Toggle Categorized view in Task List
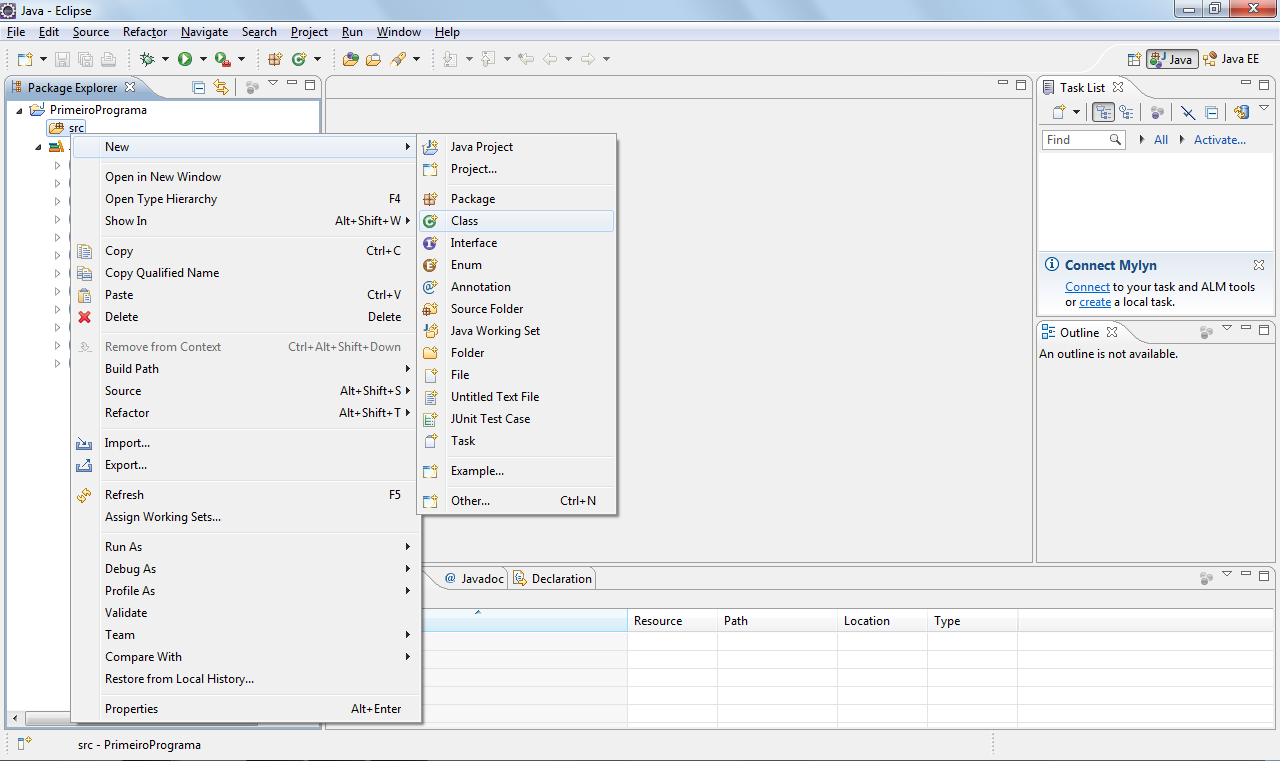Viewport: 1280px width, 762px height. [1104, 112]
